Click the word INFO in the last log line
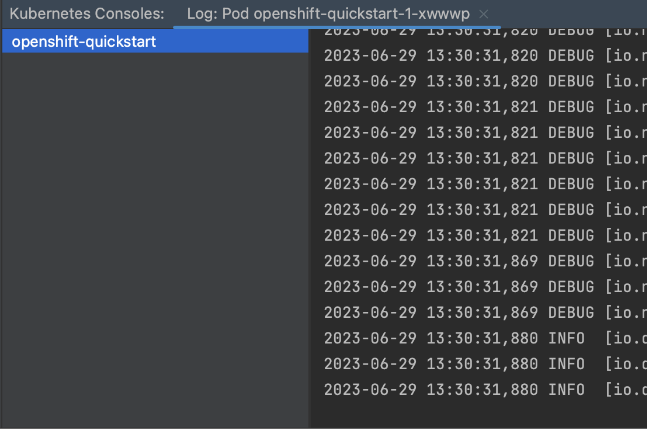This screenshot has height=429, width=647. 566,390
